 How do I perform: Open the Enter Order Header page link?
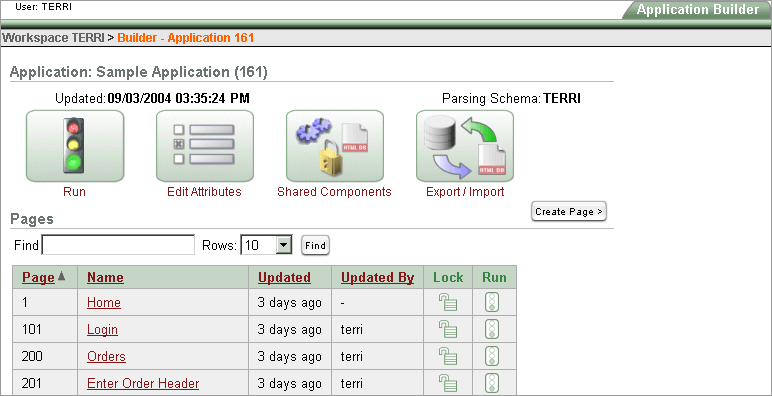point(143,383)
